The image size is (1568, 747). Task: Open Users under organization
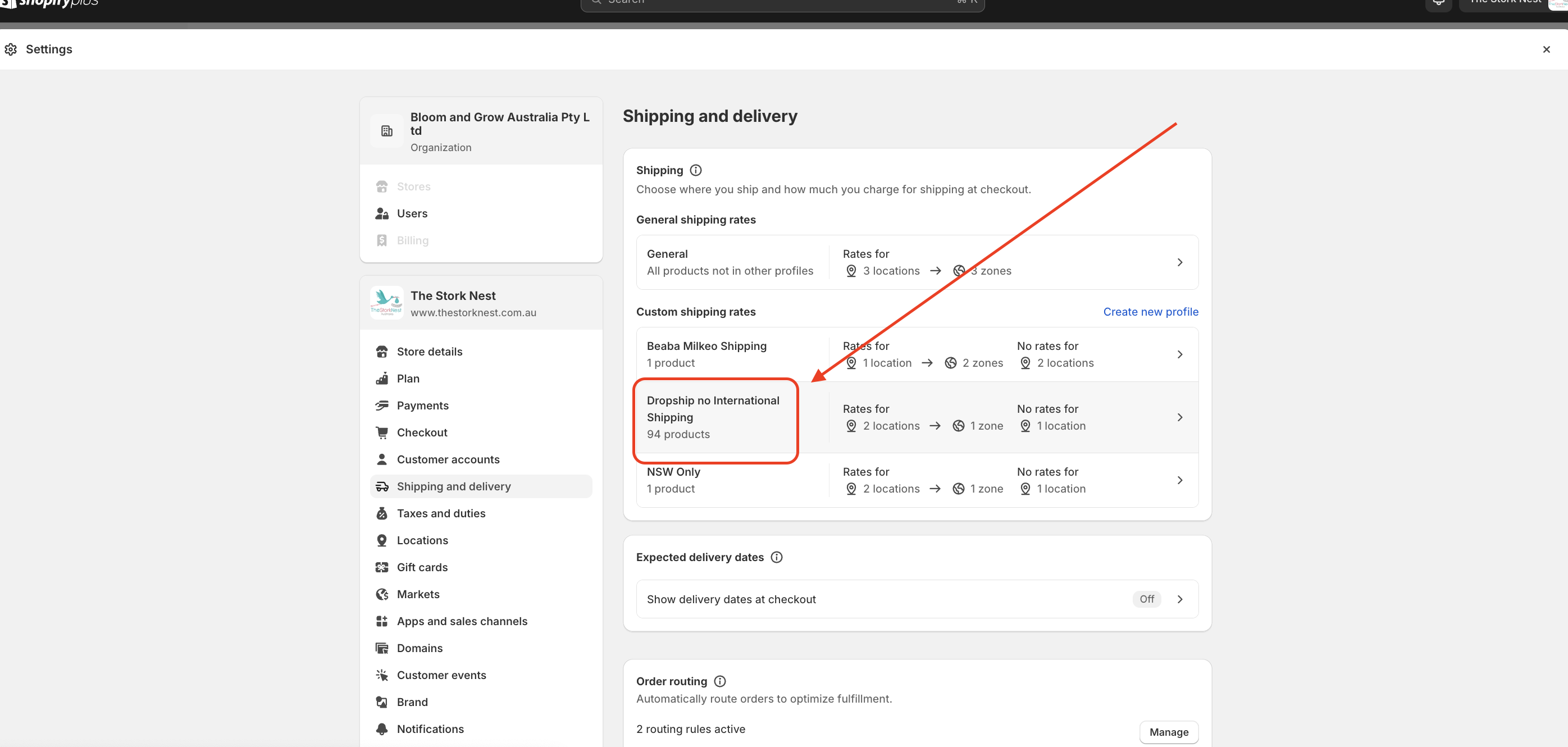coord(481,213)
